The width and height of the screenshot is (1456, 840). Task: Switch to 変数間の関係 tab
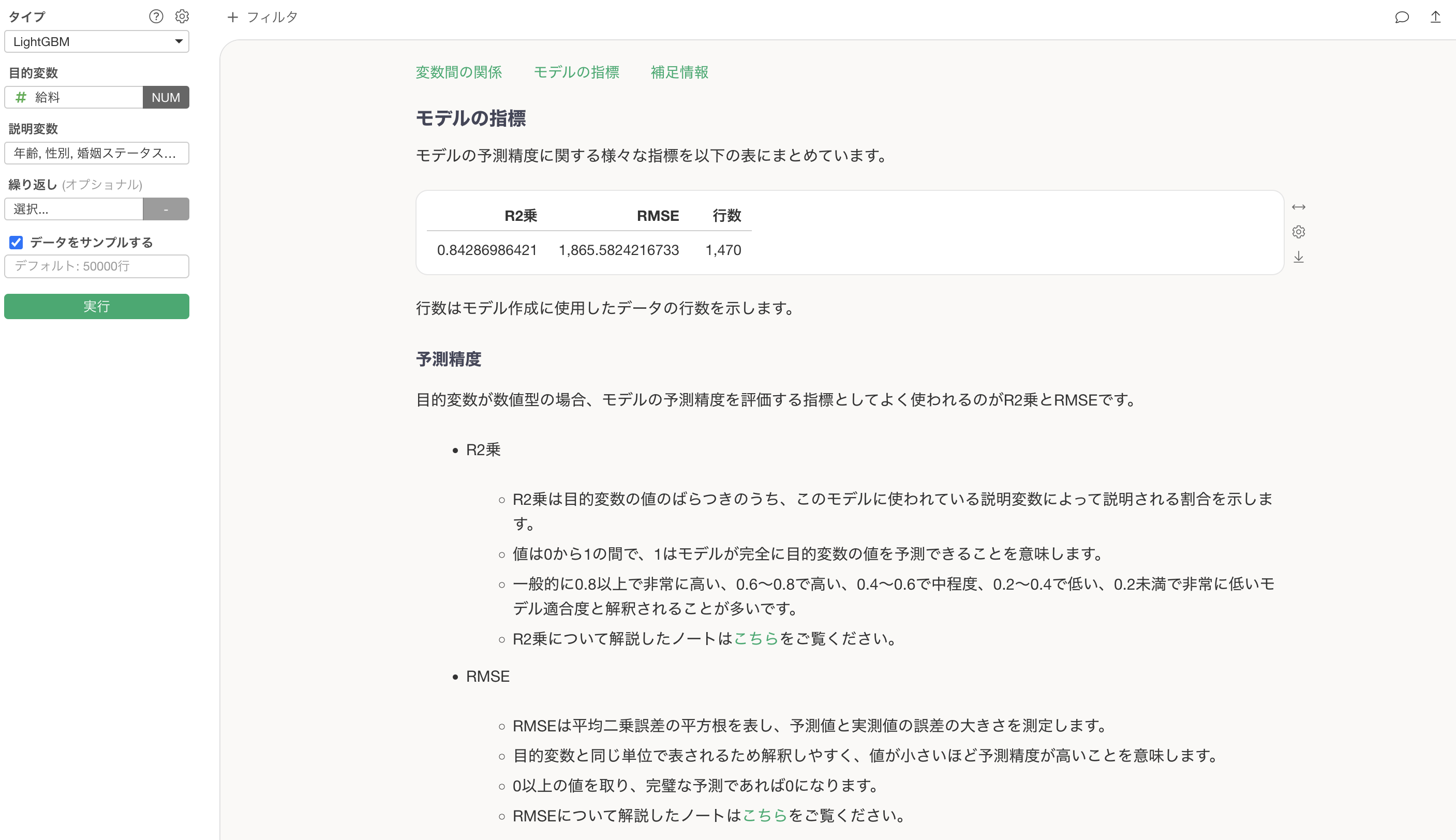pyautogui.click(x=459, y=72)
